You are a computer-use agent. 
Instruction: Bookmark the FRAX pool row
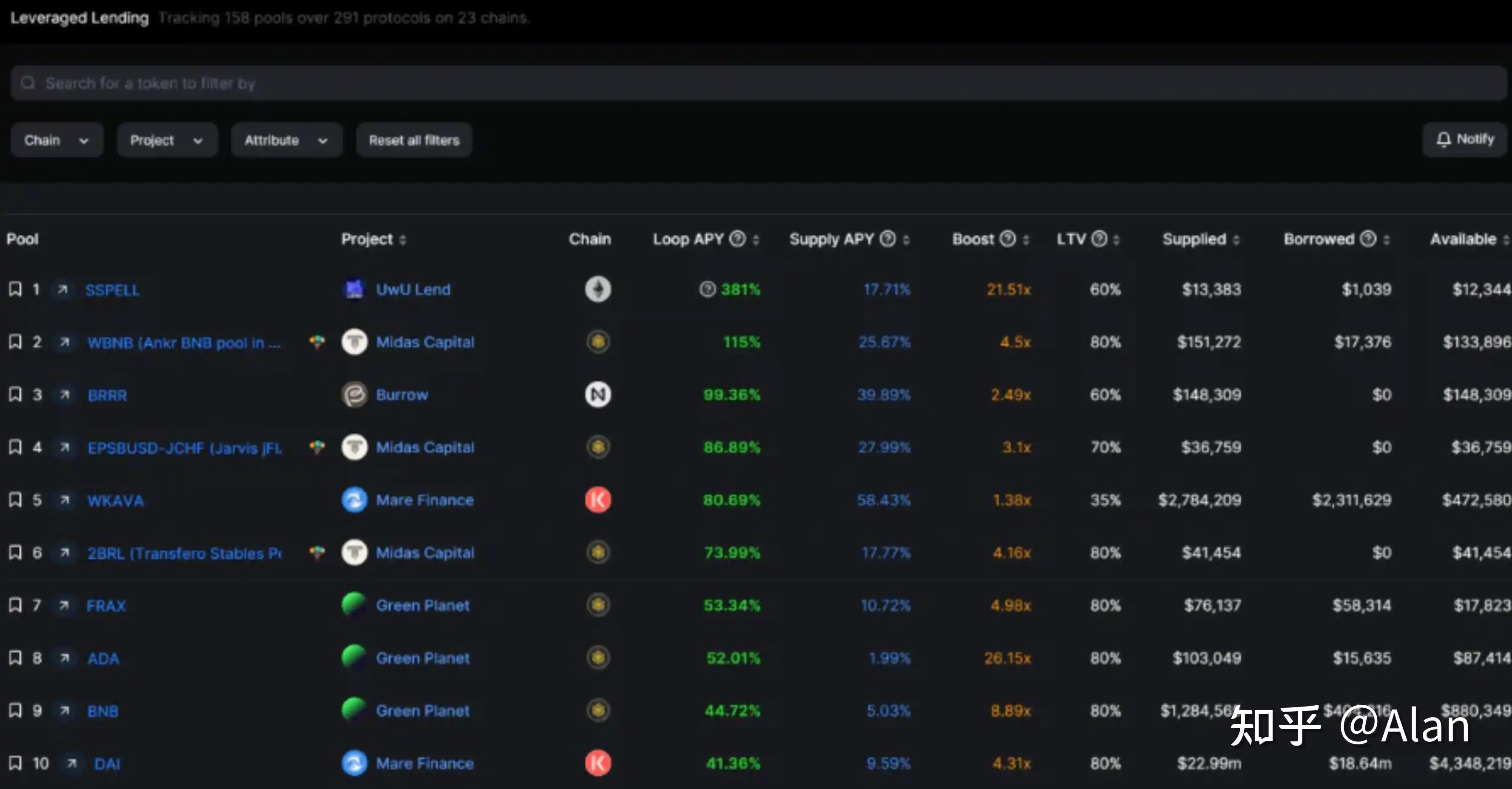tap(15, 605)
